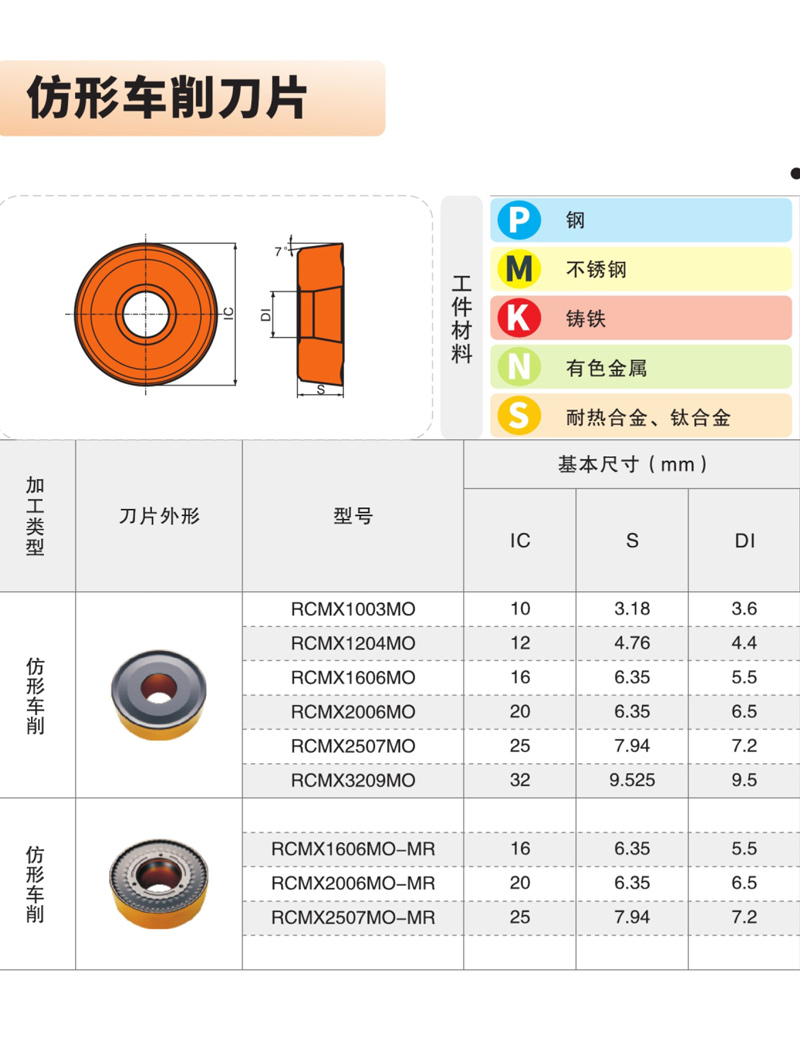Select the red K cast iron icon
Viewport: 800px width, 1048px height.
click(x=518, y=318)
